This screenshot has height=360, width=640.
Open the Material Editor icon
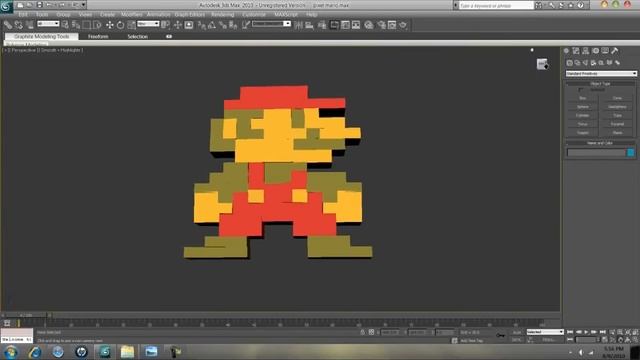pos(369,25)
